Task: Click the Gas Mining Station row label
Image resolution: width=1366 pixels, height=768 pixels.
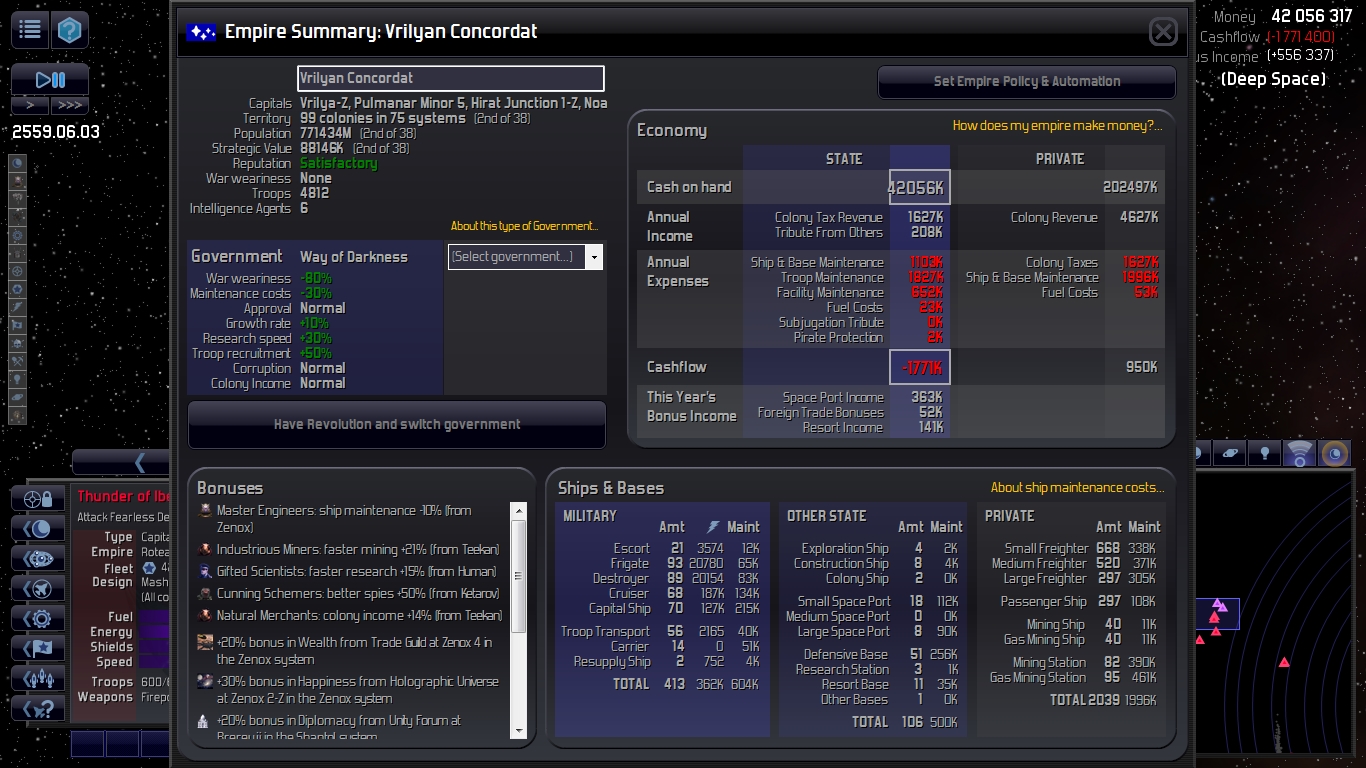Action: pyautogui.click(x=1039, y=678)
